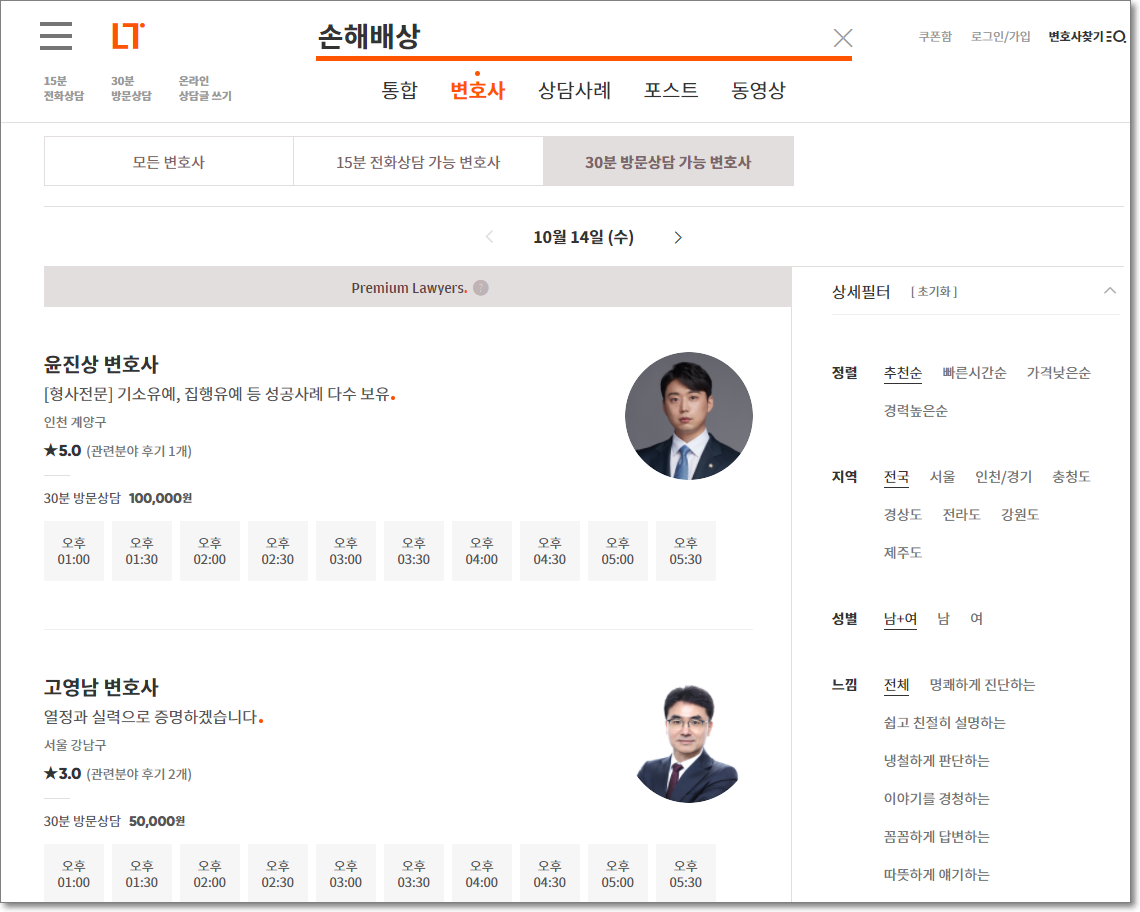Image resolution: width=1140 pixels, height=912 pixels.
Task: Book 윤진상 오후 01:00 slot
Action: (73, 551)
